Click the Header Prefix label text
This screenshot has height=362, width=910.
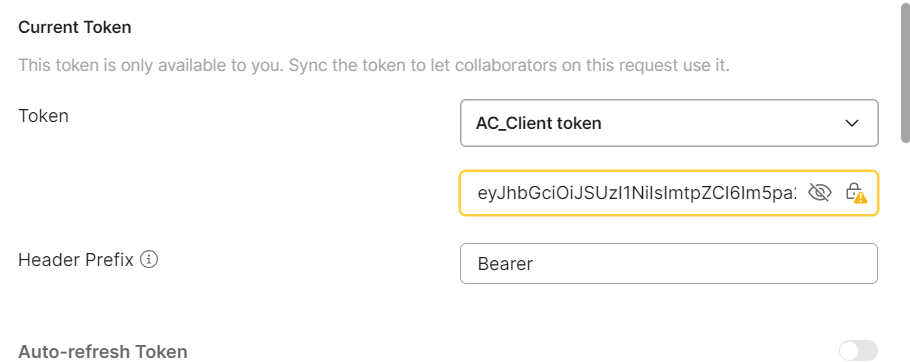[x=76, y=259]
